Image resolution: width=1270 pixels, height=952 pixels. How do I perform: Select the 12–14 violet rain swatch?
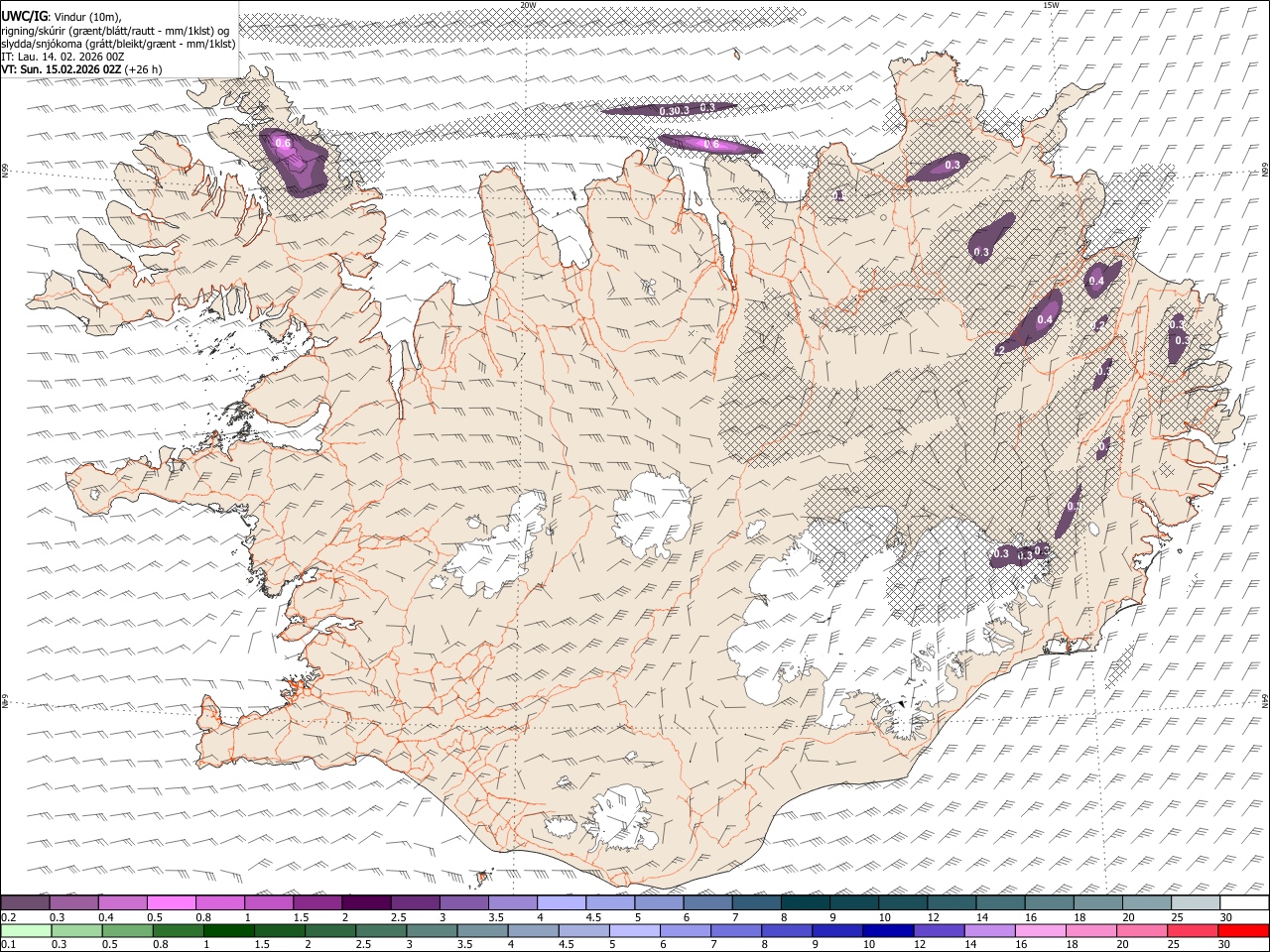tap(940, 930)
